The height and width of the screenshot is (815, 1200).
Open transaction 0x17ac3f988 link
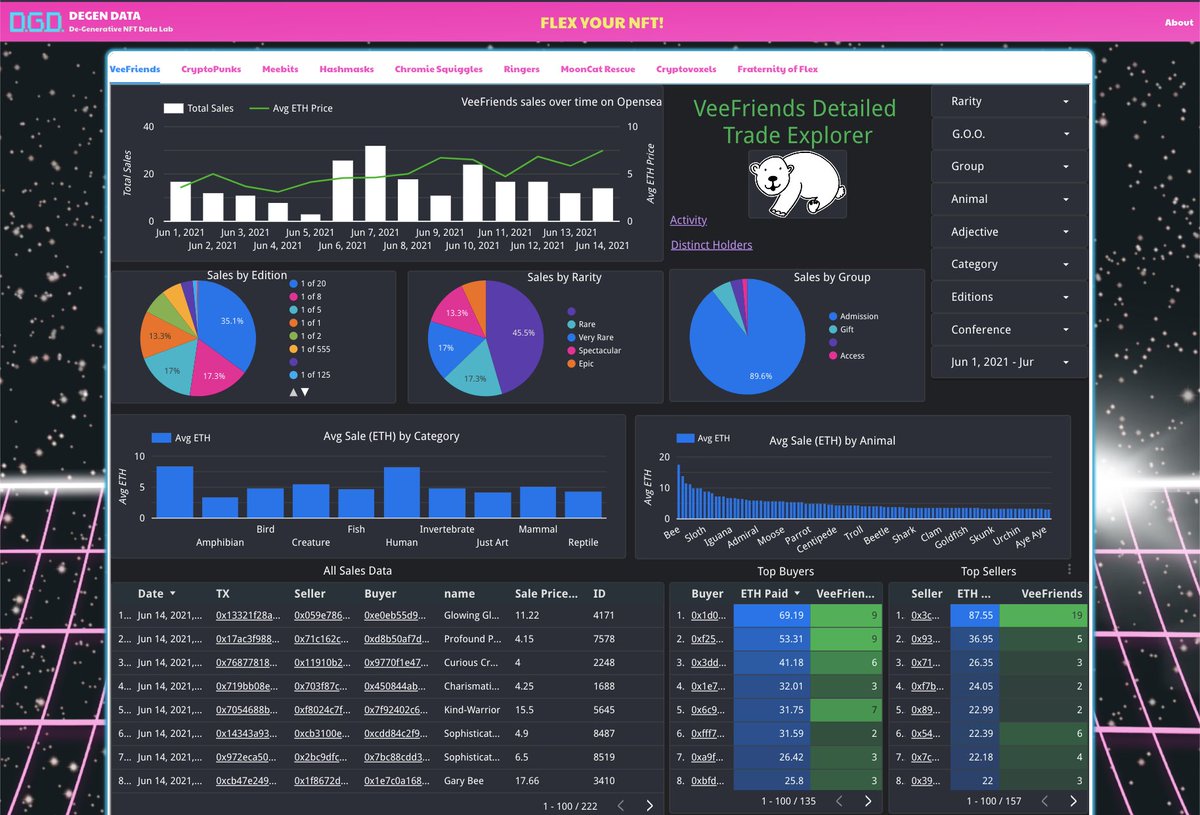[x=249, y=639]
